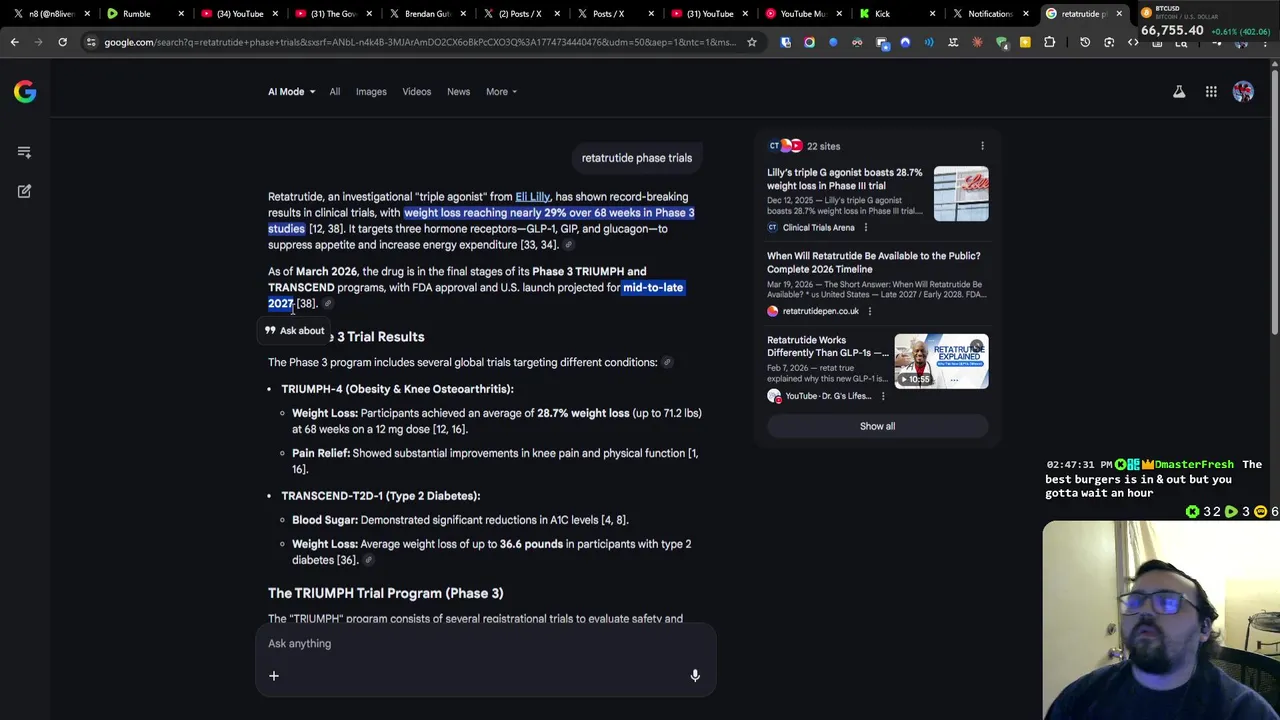Click the 'Ask about' button near selected text
This screenshot has width=1280, height=720.
click(x=295, y=331)
